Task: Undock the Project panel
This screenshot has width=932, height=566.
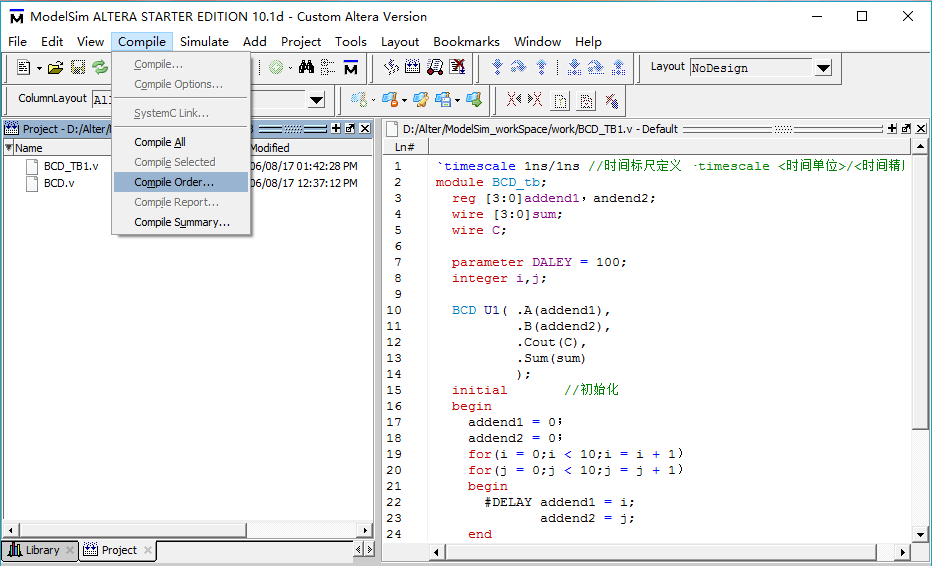Action: coord(350,129)
